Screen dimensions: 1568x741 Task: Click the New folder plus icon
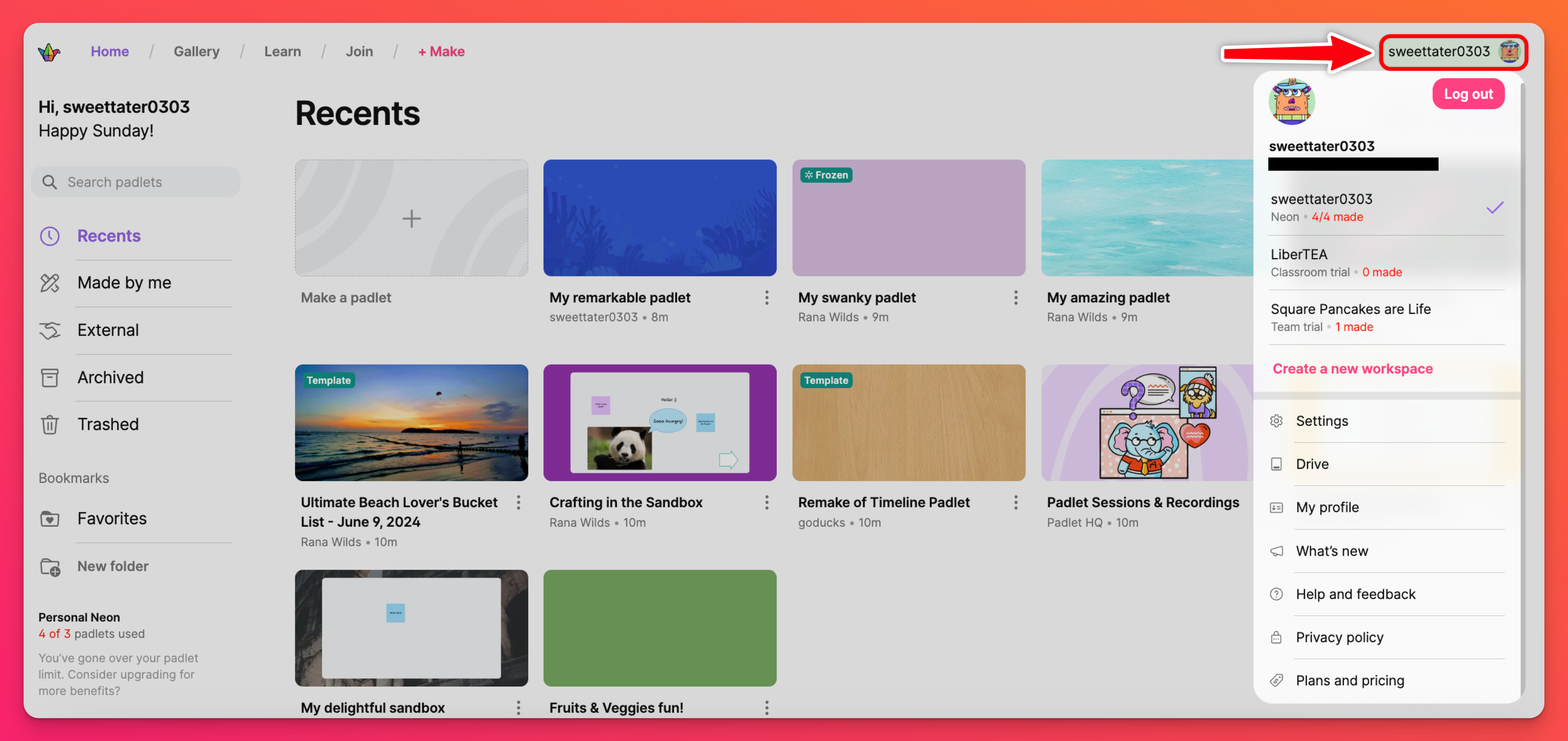50,567
